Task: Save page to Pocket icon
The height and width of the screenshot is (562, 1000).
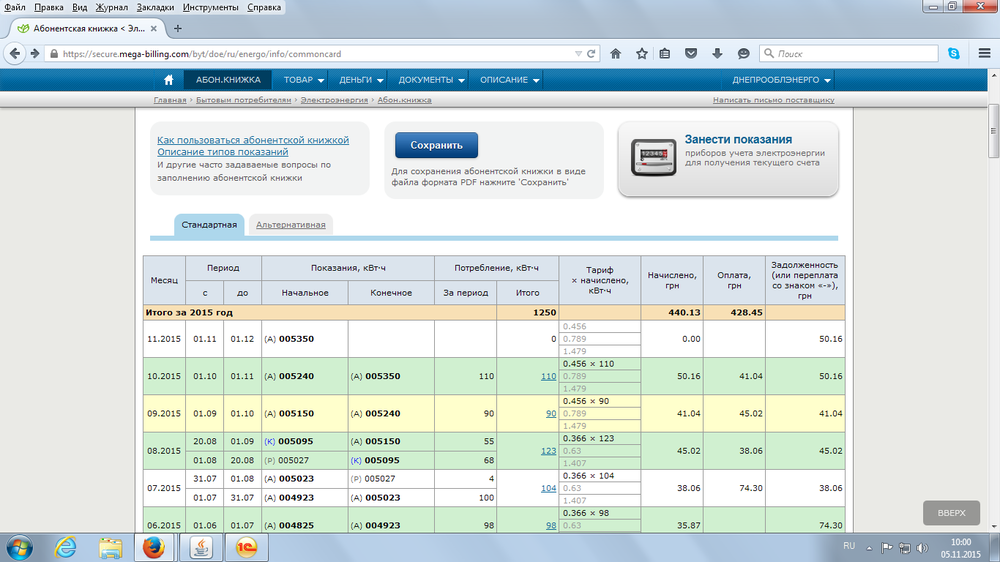Action: tap(692, 54)
